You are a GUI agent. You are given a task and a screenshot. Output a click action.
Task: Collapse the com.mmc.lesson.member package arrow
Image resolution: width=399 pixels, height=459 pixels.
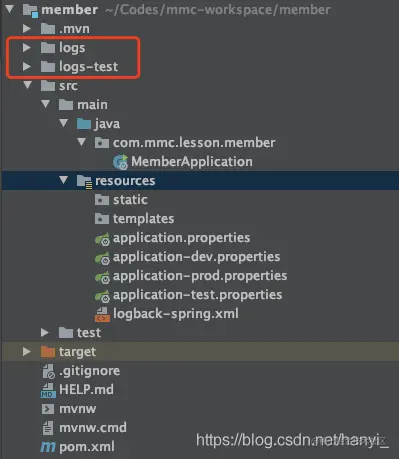coord(81,142)
